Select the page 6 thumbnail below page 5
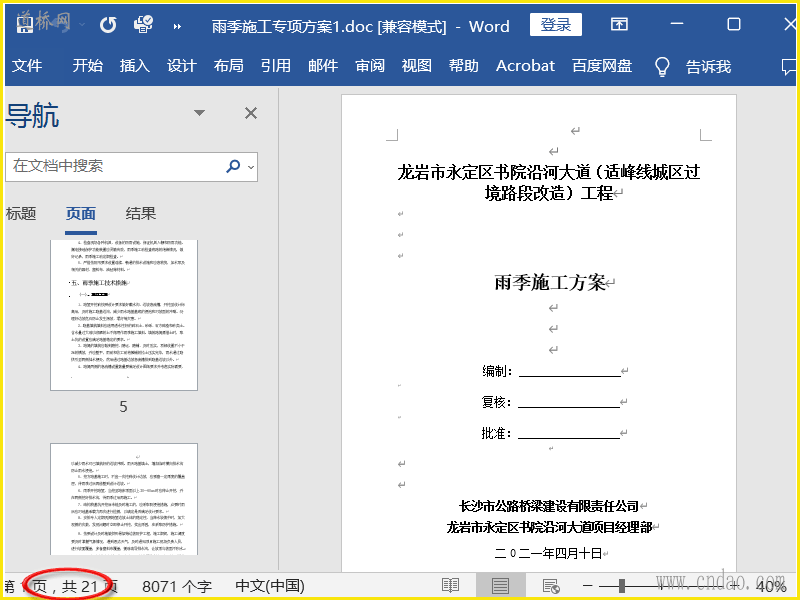Image resolution: width=800 pixels, height=600 pixels. pyautogui.click(x=124, y=499)
